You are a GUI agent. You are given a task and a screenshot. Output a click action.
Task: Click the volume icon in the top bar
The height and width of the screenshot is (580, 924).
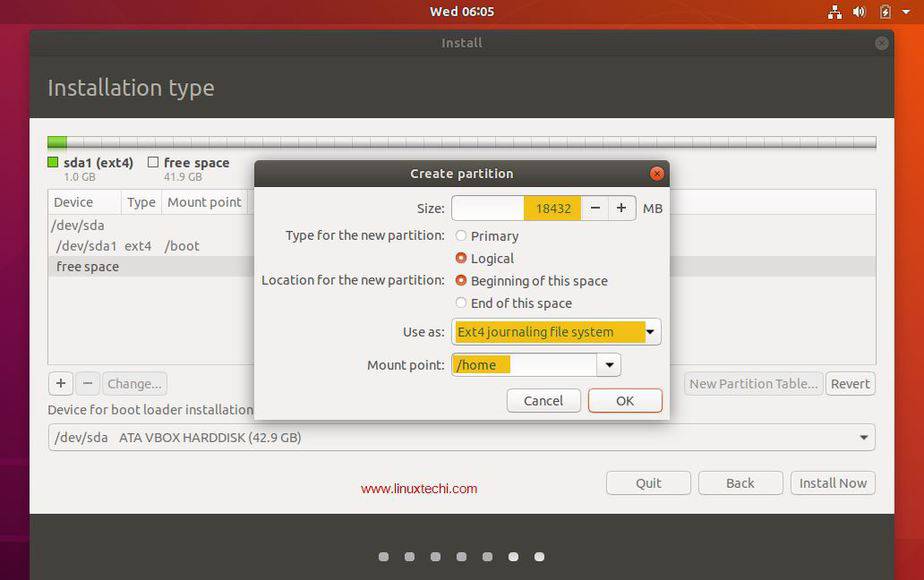[x=860, y=12]
